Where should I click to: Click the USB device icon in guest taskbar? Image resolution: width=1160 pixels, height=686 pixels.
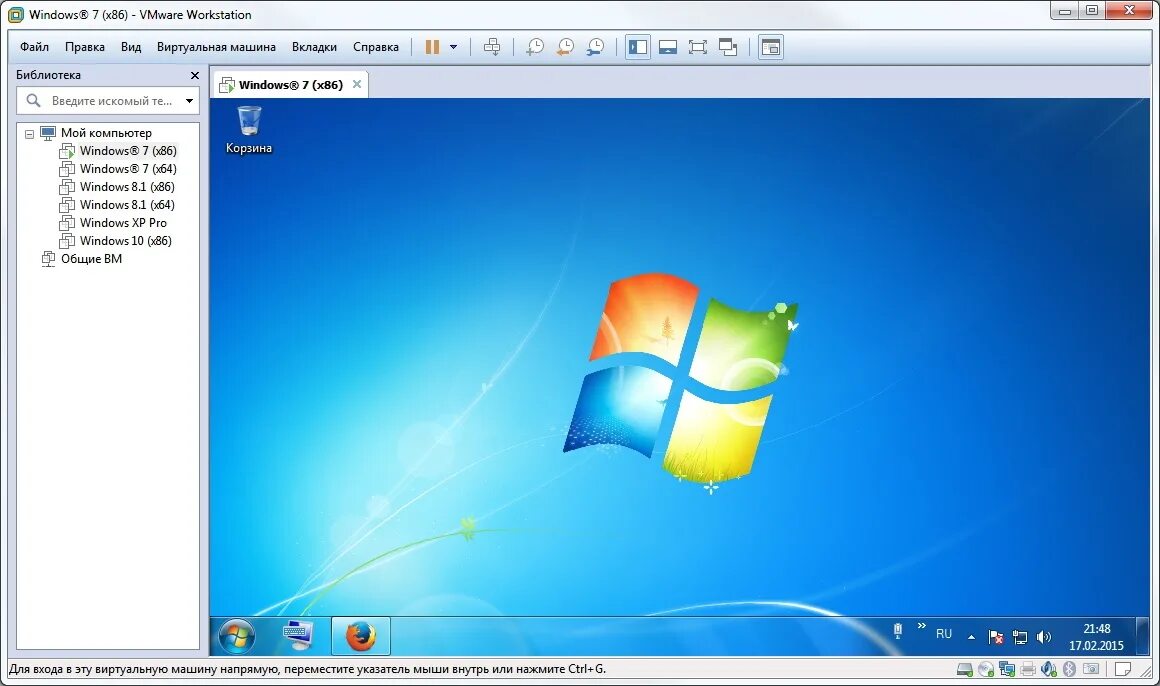897,631
